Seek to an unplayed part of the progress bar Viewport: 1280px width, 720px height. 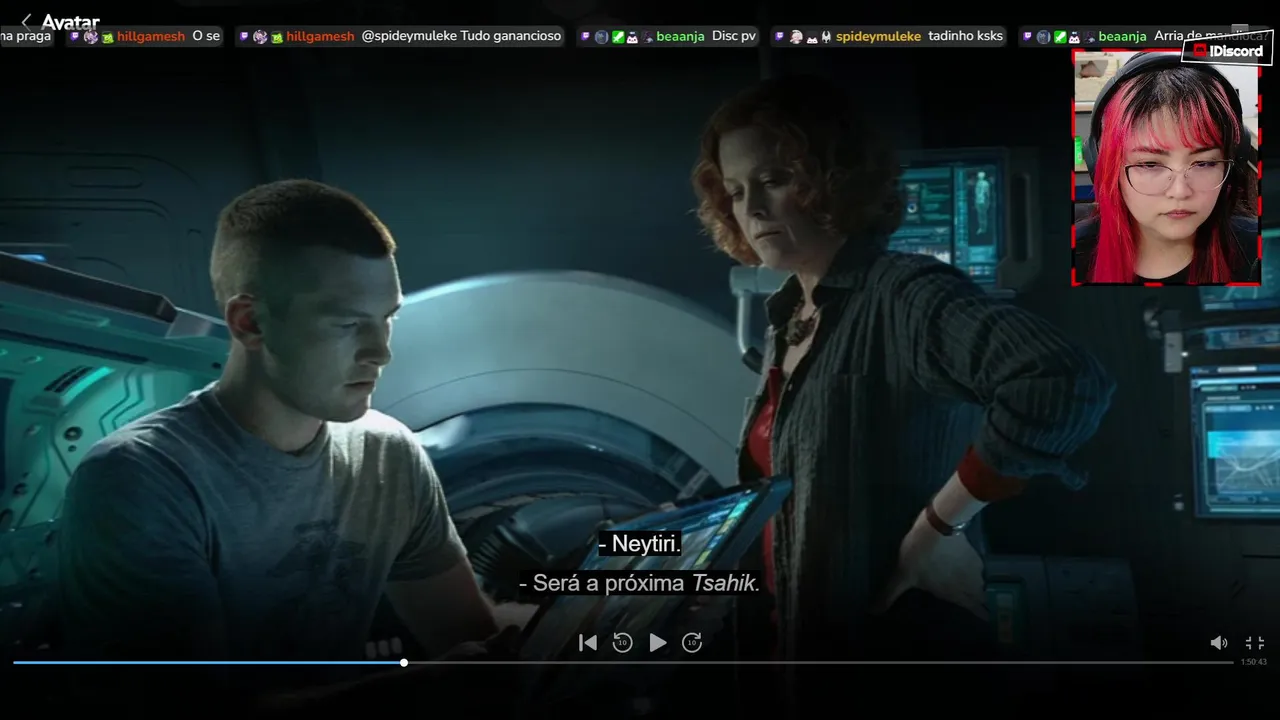[820, 662]
